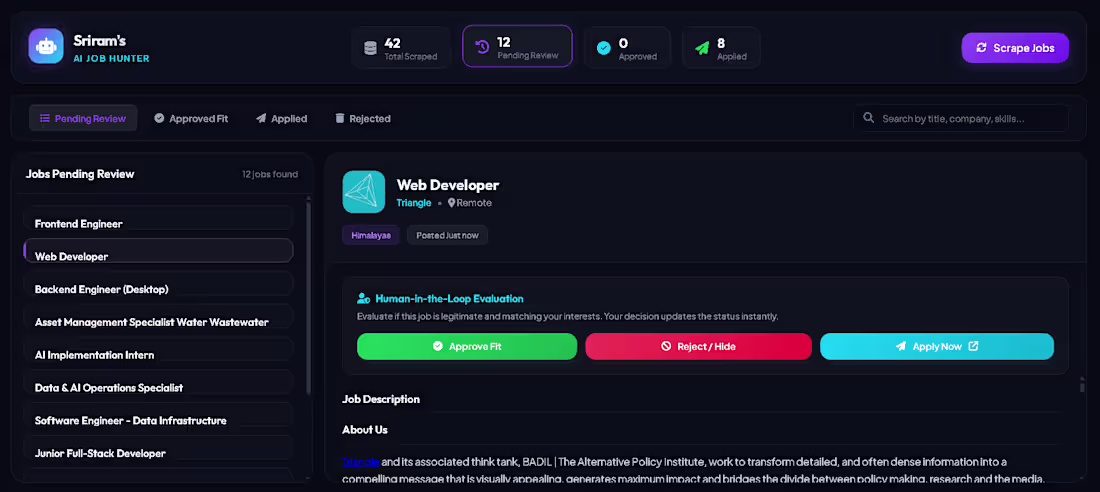Click the Triangle company name under title
Viewport: 1100px width, 492px height.
click(414, 203)
